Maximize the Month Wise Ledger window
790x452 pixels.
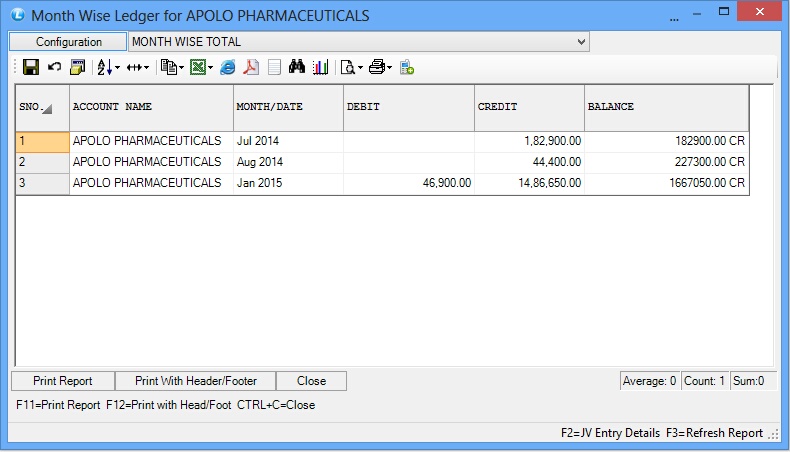[723, 11]
